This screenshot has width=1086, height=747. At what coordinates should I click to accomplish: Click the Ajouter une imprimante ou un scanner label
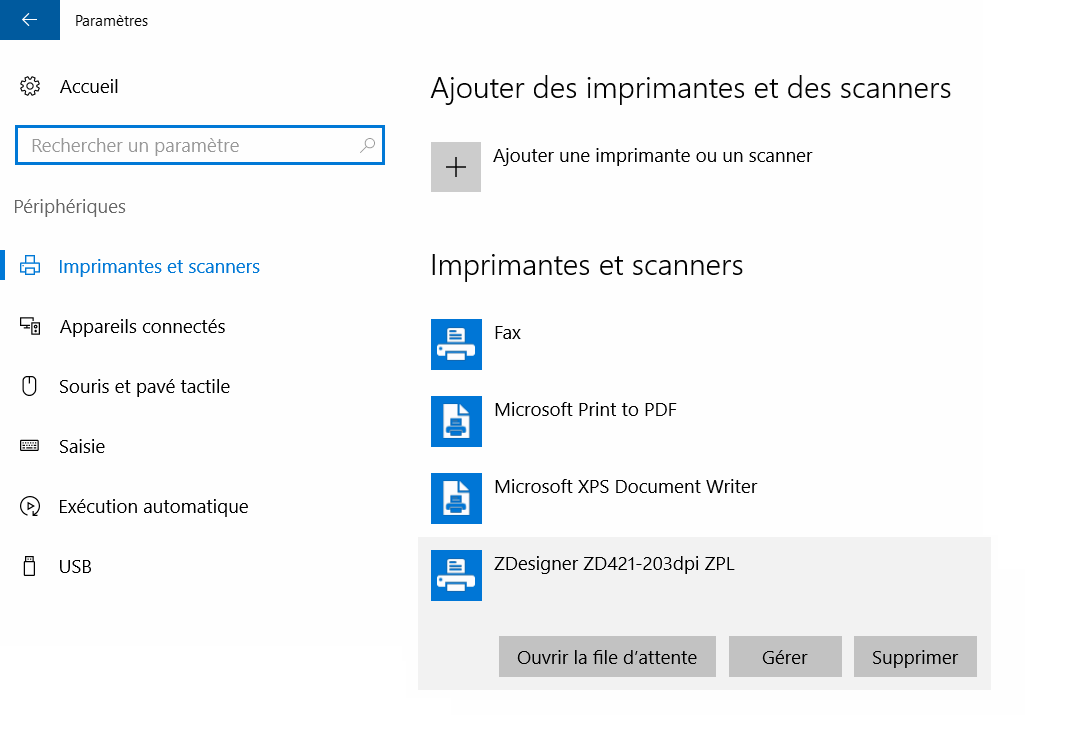[652, 156]
